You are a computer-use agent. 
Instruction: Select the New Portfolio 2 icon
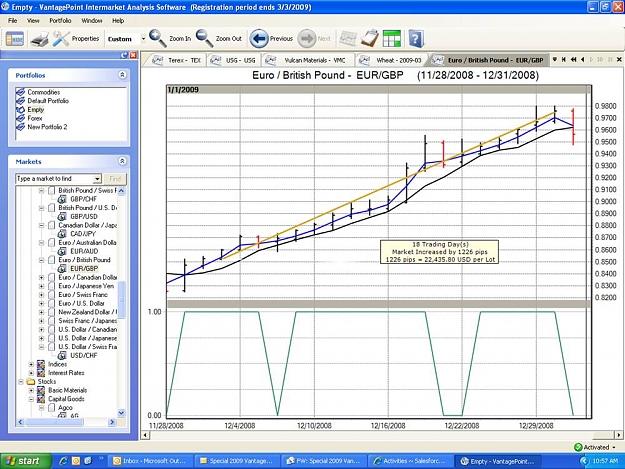(20, 127)
